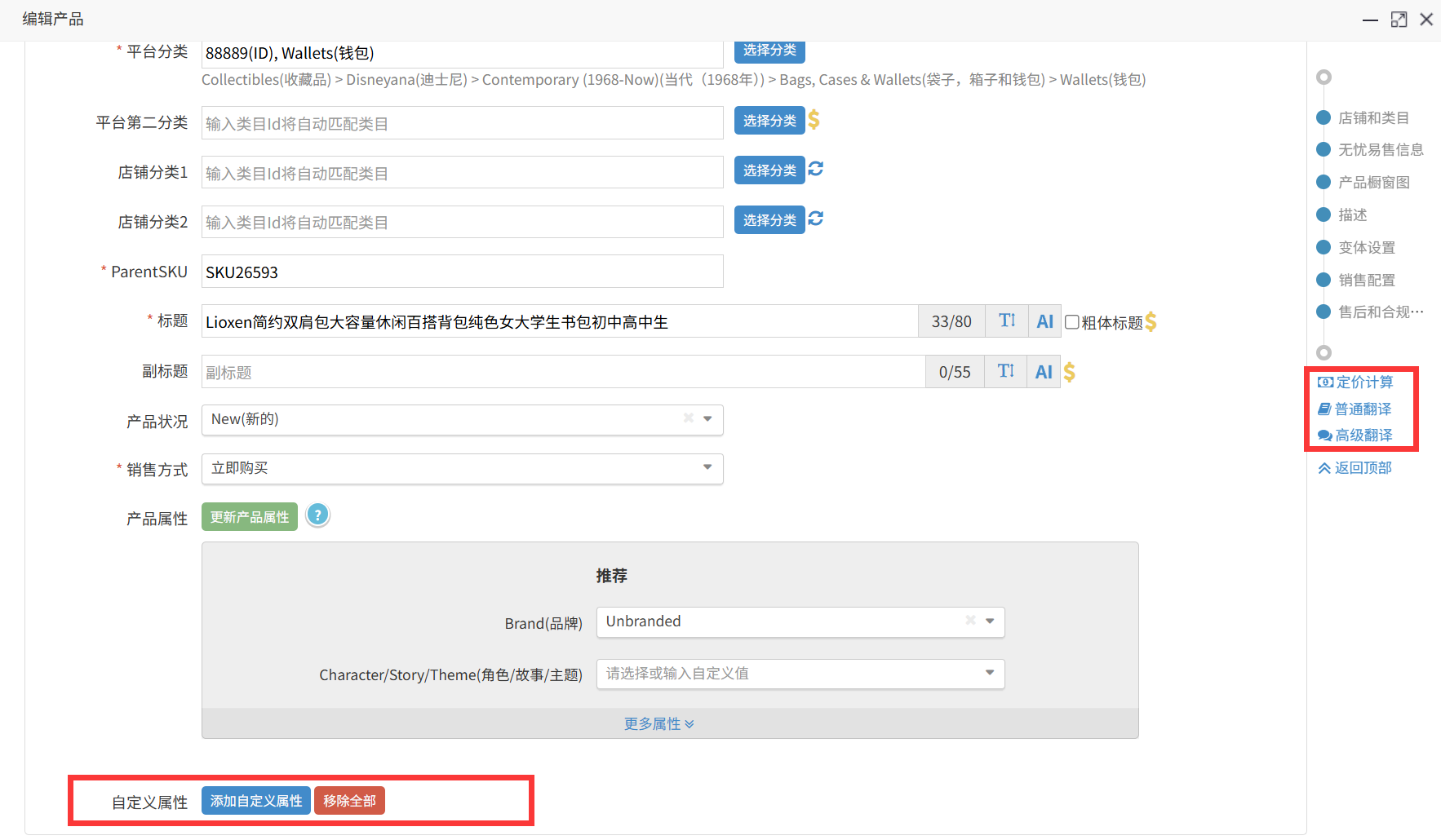Click the text format icon beside 标题 counter

(1007, 321)
